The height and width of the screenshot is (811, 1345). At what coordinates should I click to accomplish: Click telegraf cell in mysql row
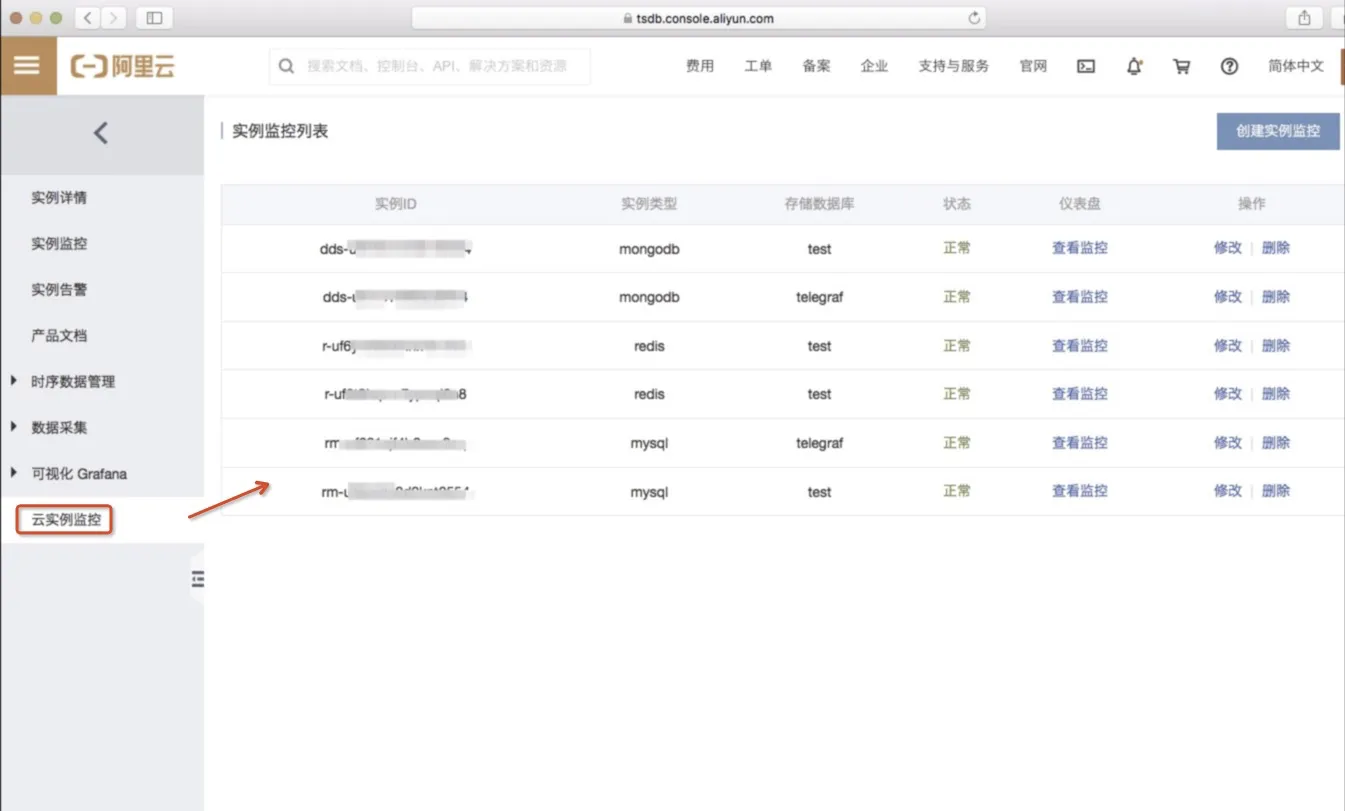(820, 443)
